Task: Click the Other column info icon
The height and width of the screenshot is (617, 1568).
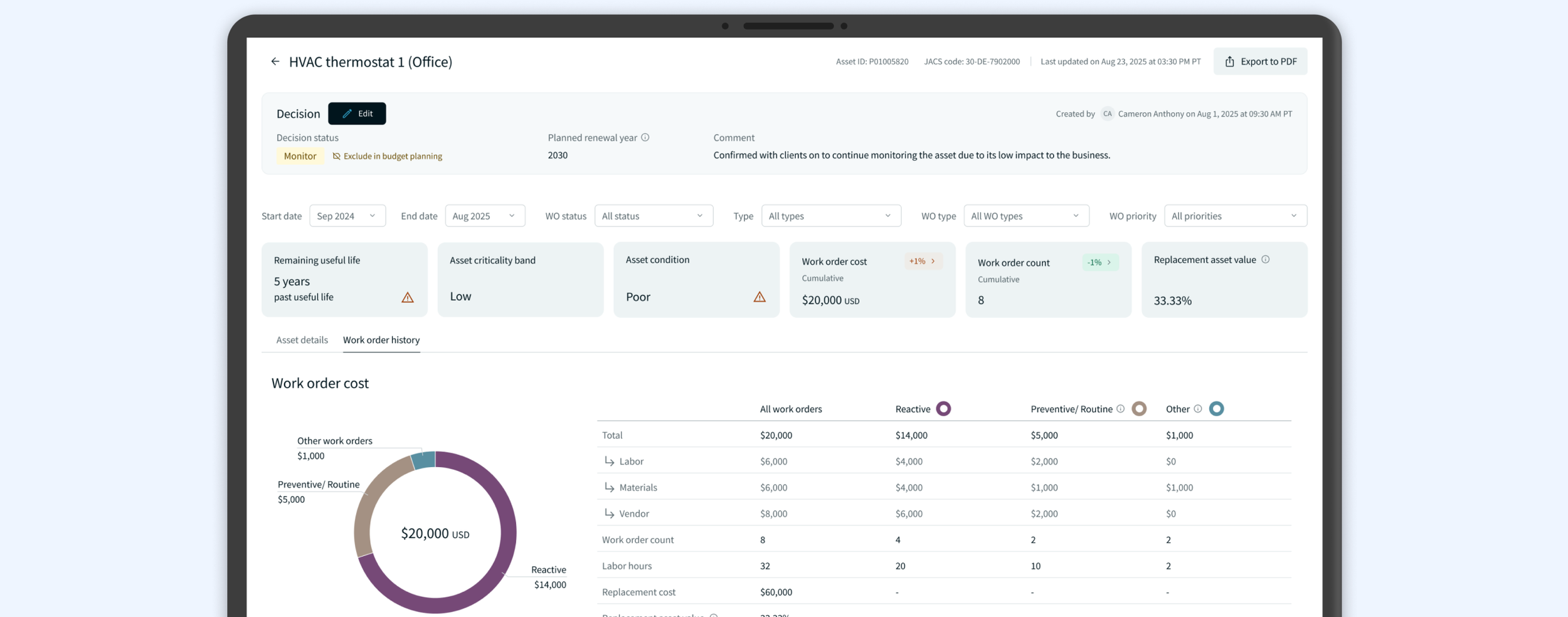Action: (1197, 409)
